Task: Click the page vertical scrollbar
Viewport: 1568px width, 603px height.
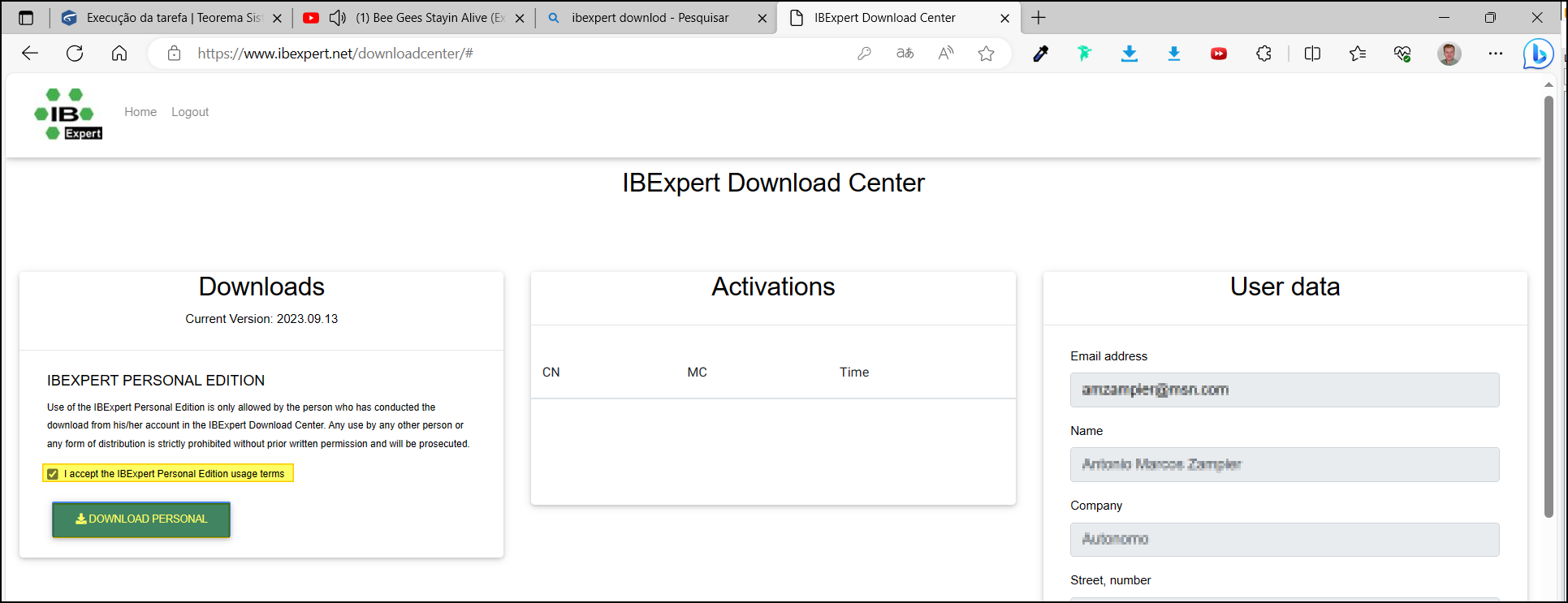Action: pyautogui.click(x=1549, y=307)
